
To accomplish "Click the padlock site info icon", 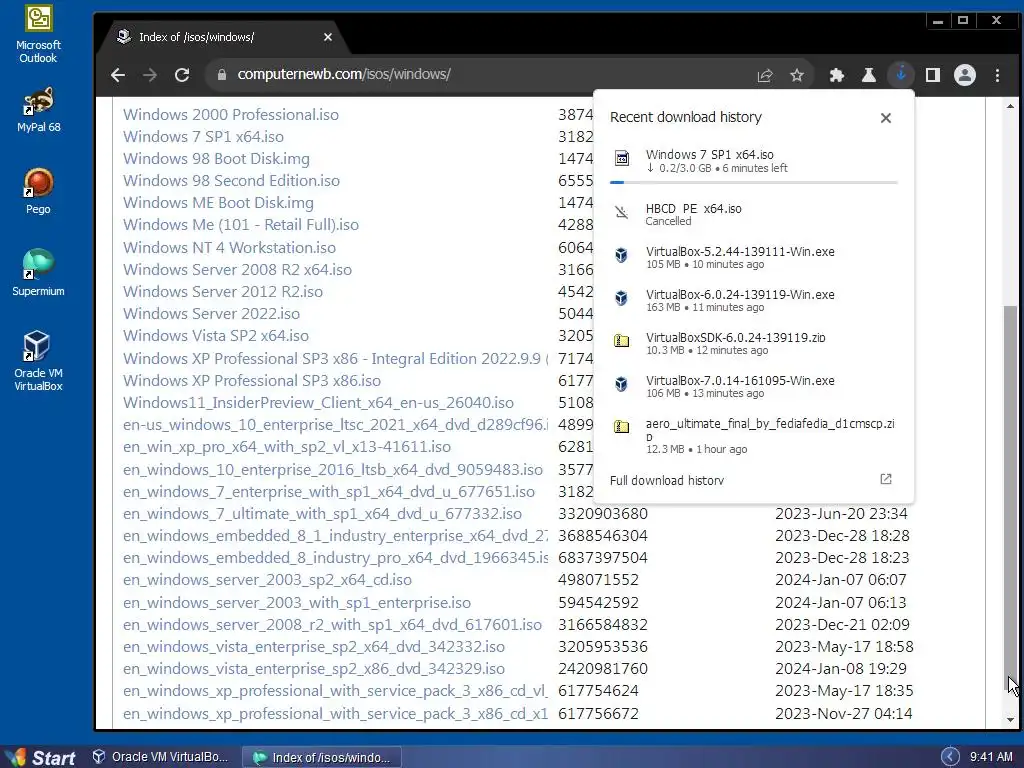I will click(x=222, y=75).
